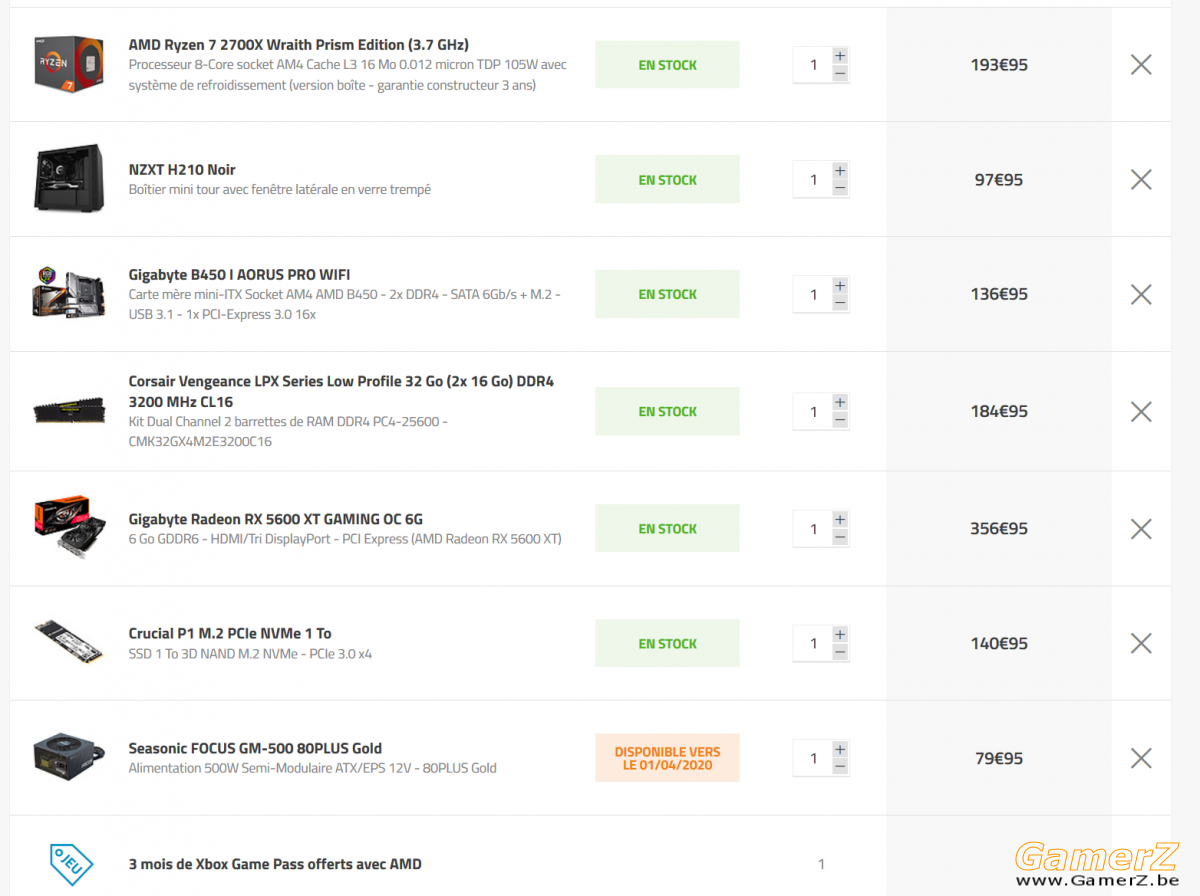Click the DISPONIBLE VERS LE 01/04/2020 badge
The image size is (1200, 896).
click(667, 758)
